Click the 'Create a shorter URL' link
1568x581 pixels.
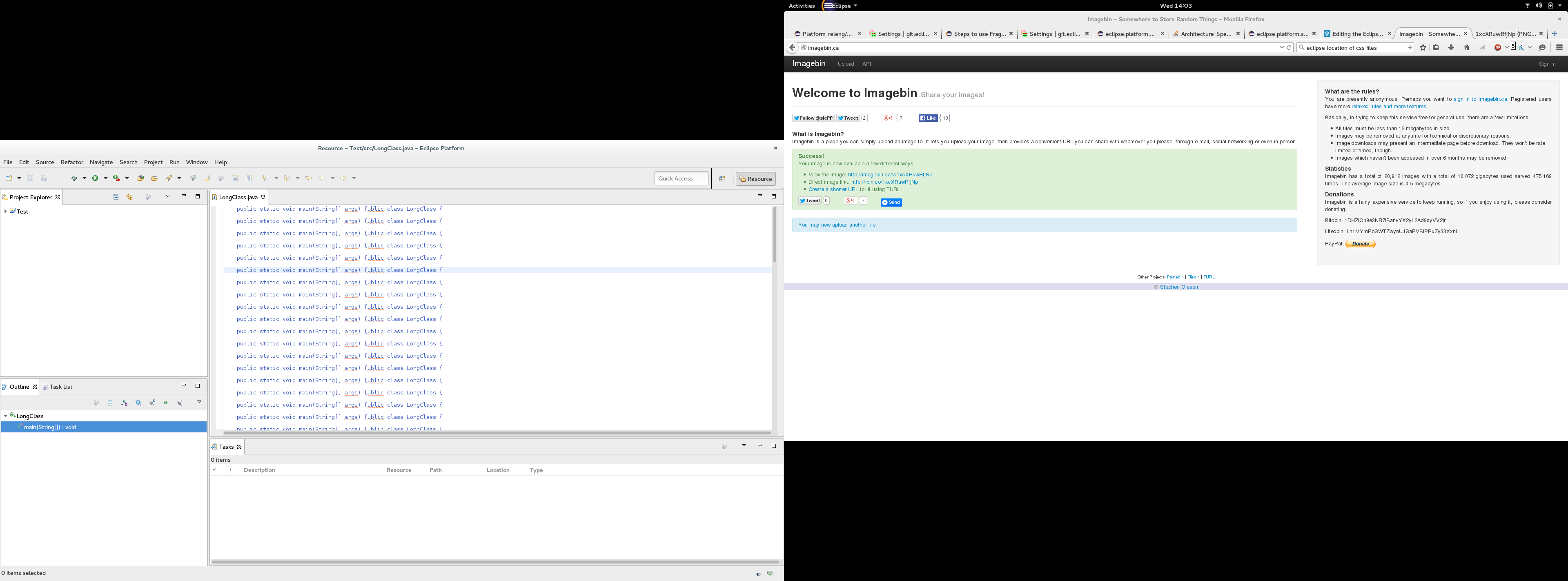[x=833, y=190]
